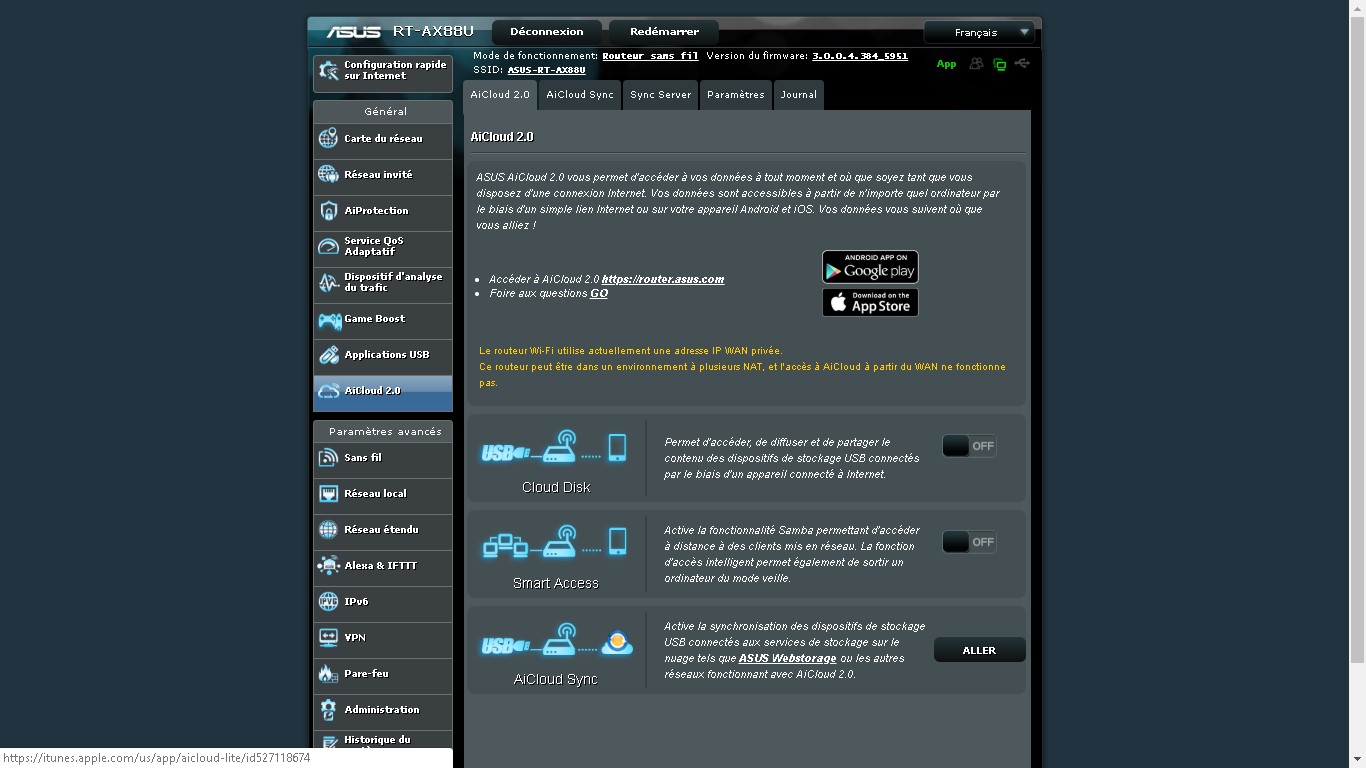Image resolution: width=1366 pixels, height=768 pixels.
Task: Open Game Boost gamepad icon
Action: (329, 320)
